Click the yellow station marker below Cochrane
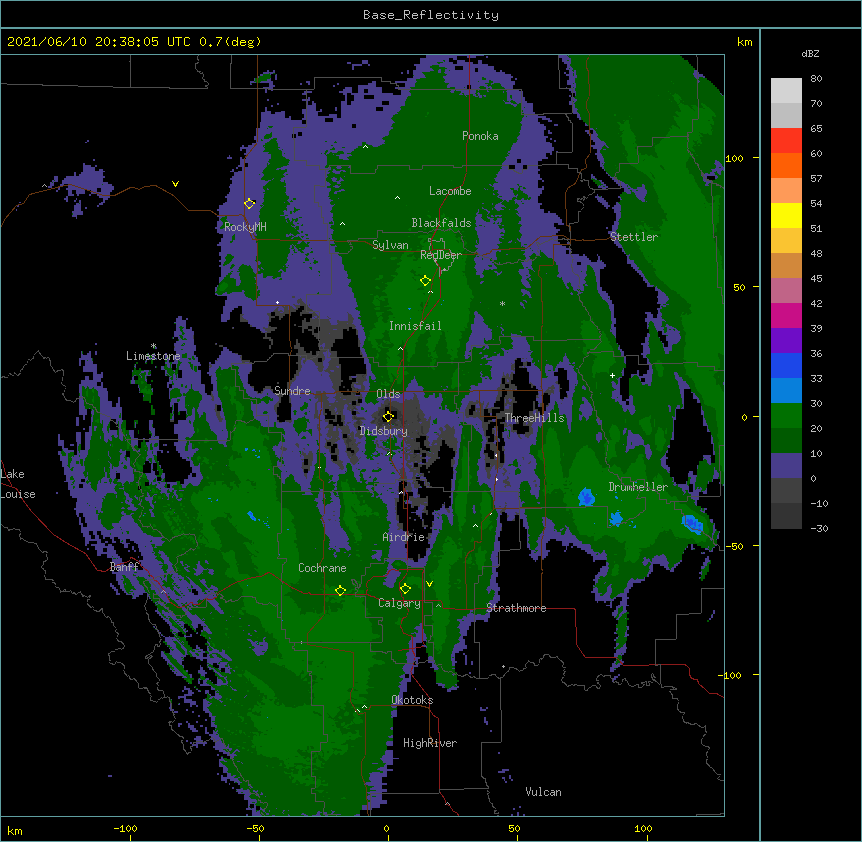 (x=340, y=590)
